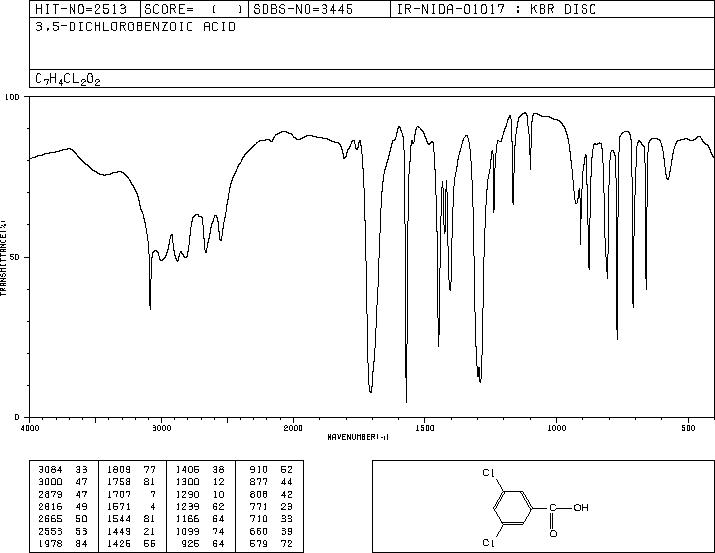Click the 0 label at transmittance axis bottom

click(x=17, y=417)
